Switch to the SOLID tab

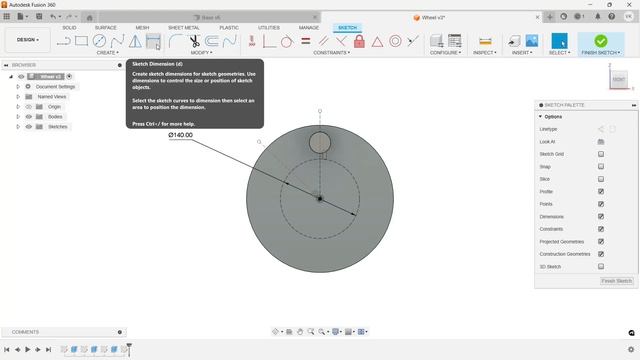point(69,27)
